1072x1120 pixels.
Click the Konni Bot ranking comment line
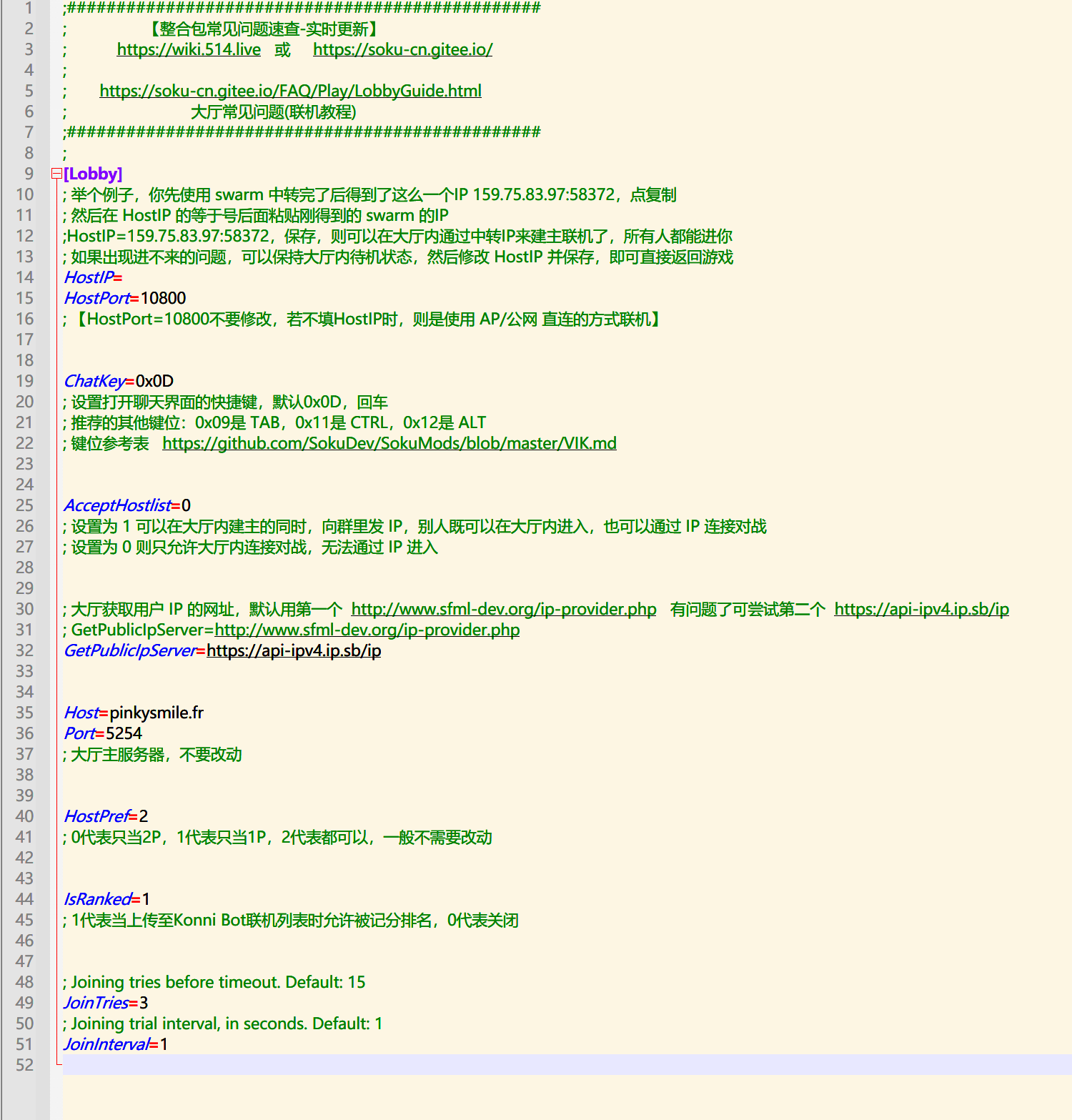click(291, 920)
